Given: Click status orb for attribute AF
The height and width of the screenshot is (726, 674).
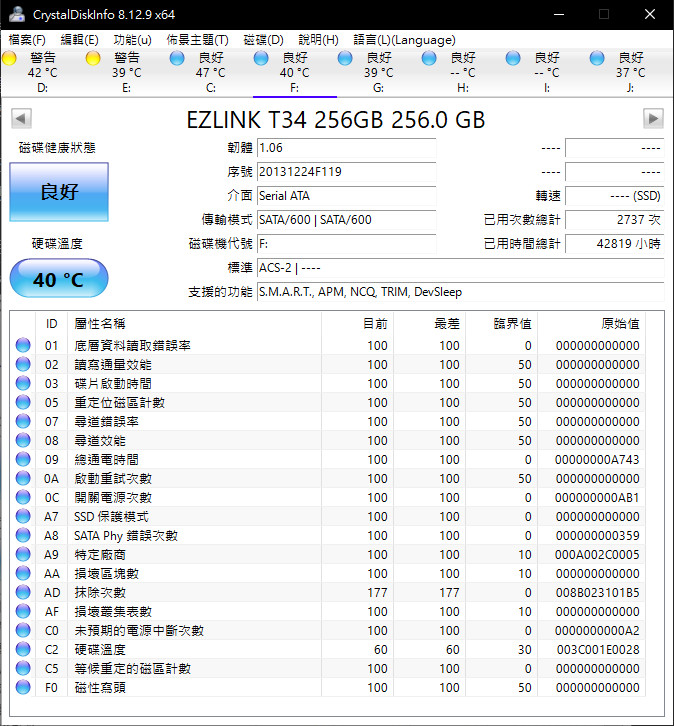Looking at the screenshot, I should click(23, 611).
